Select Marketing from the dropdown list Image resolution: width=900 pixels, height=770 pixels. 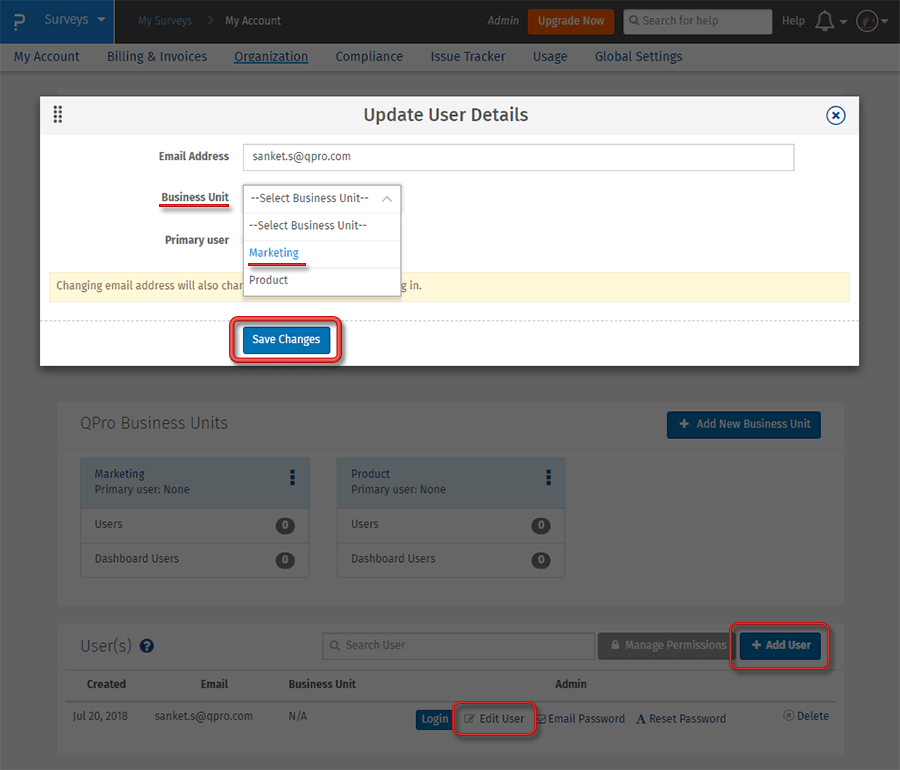pyautogui.click(x=321, y=253)
